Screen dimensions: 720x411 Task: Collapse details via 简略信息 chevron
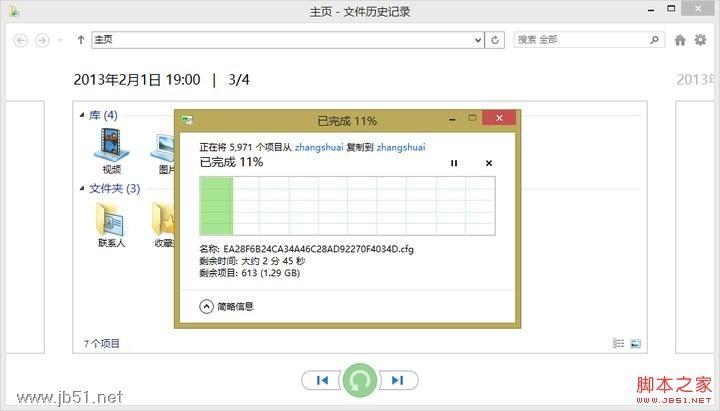point(207,306)
